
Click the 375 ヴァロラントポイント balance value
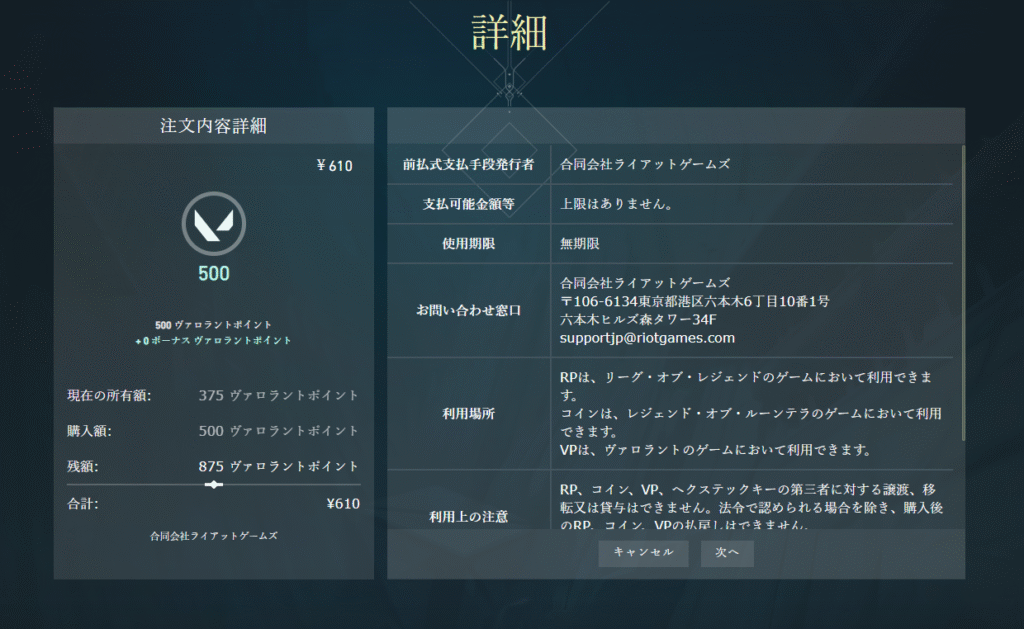[279, 395]
